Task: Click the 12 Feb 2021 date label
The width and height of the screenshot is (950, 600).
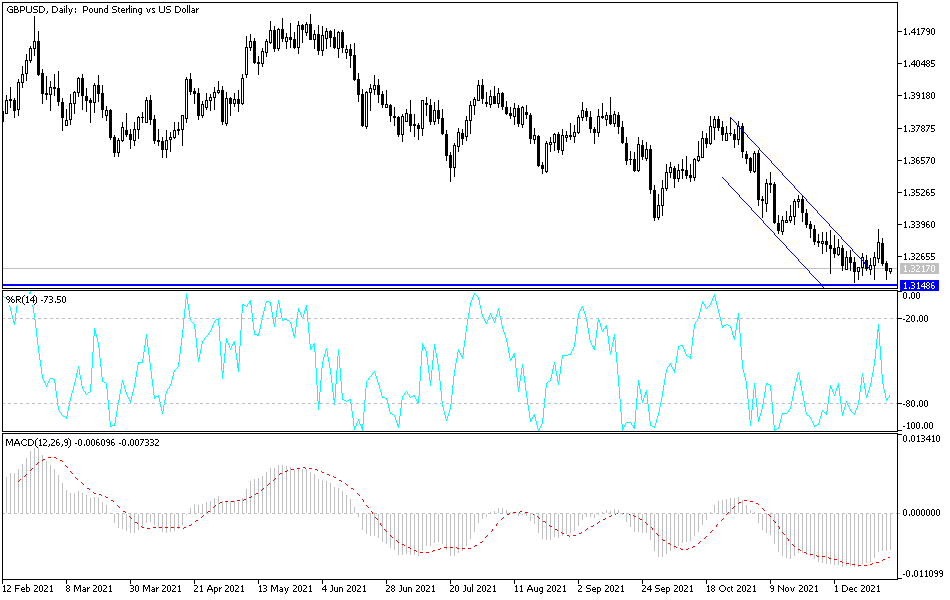Action: tap(30, 589)
